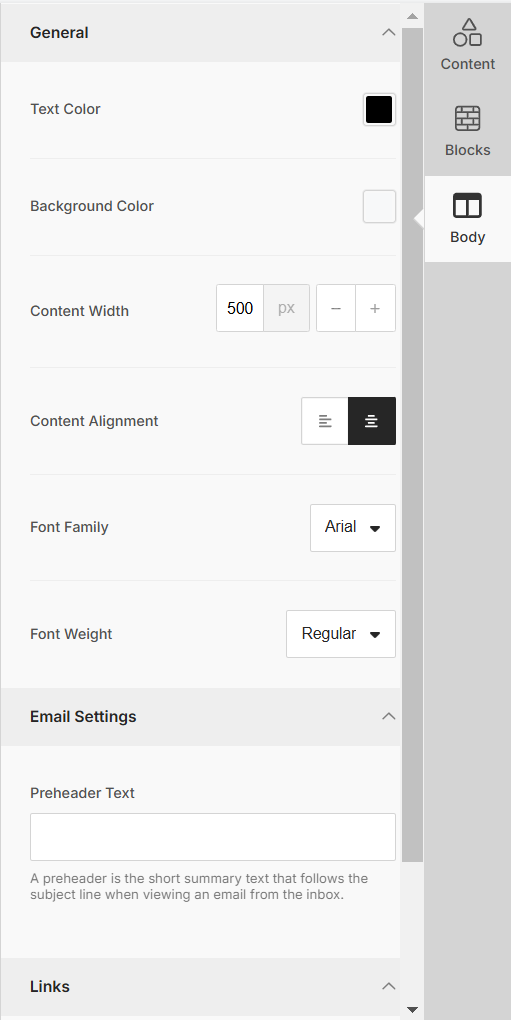Collapse the Email Settings section

389,716
